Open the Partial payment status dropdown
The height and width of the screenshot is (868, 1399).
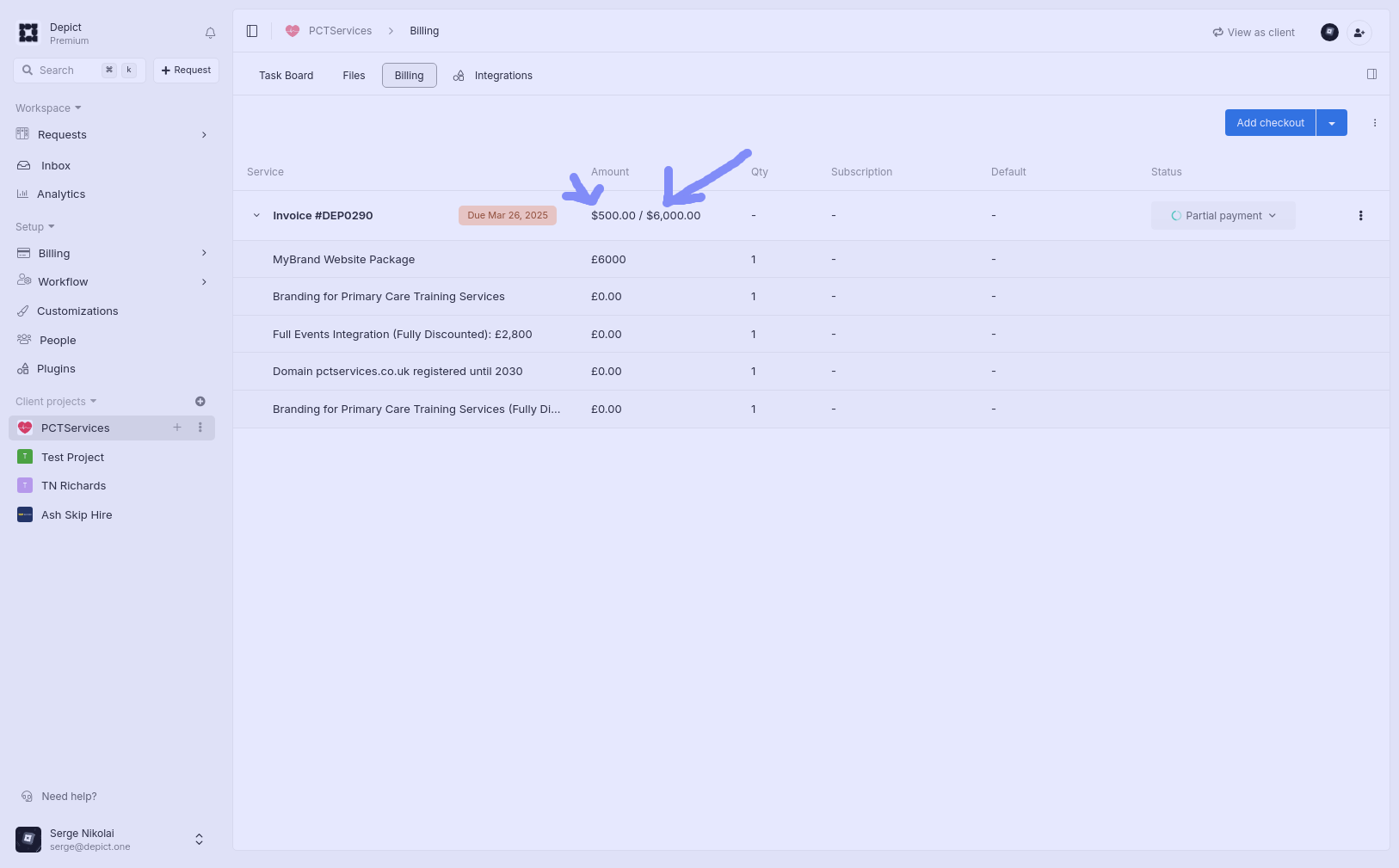1223,216
